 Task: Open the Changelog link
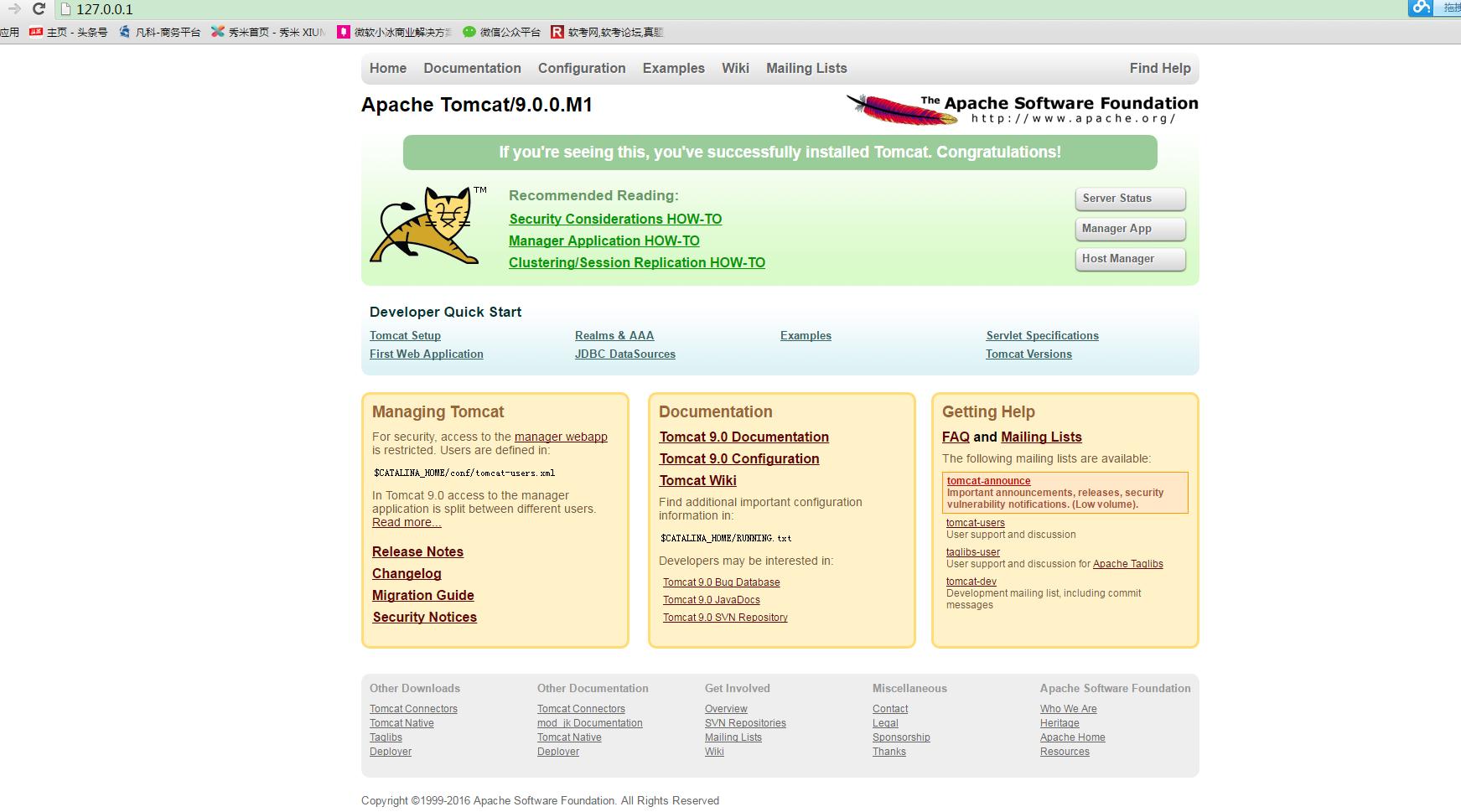[x=407, y=573]
